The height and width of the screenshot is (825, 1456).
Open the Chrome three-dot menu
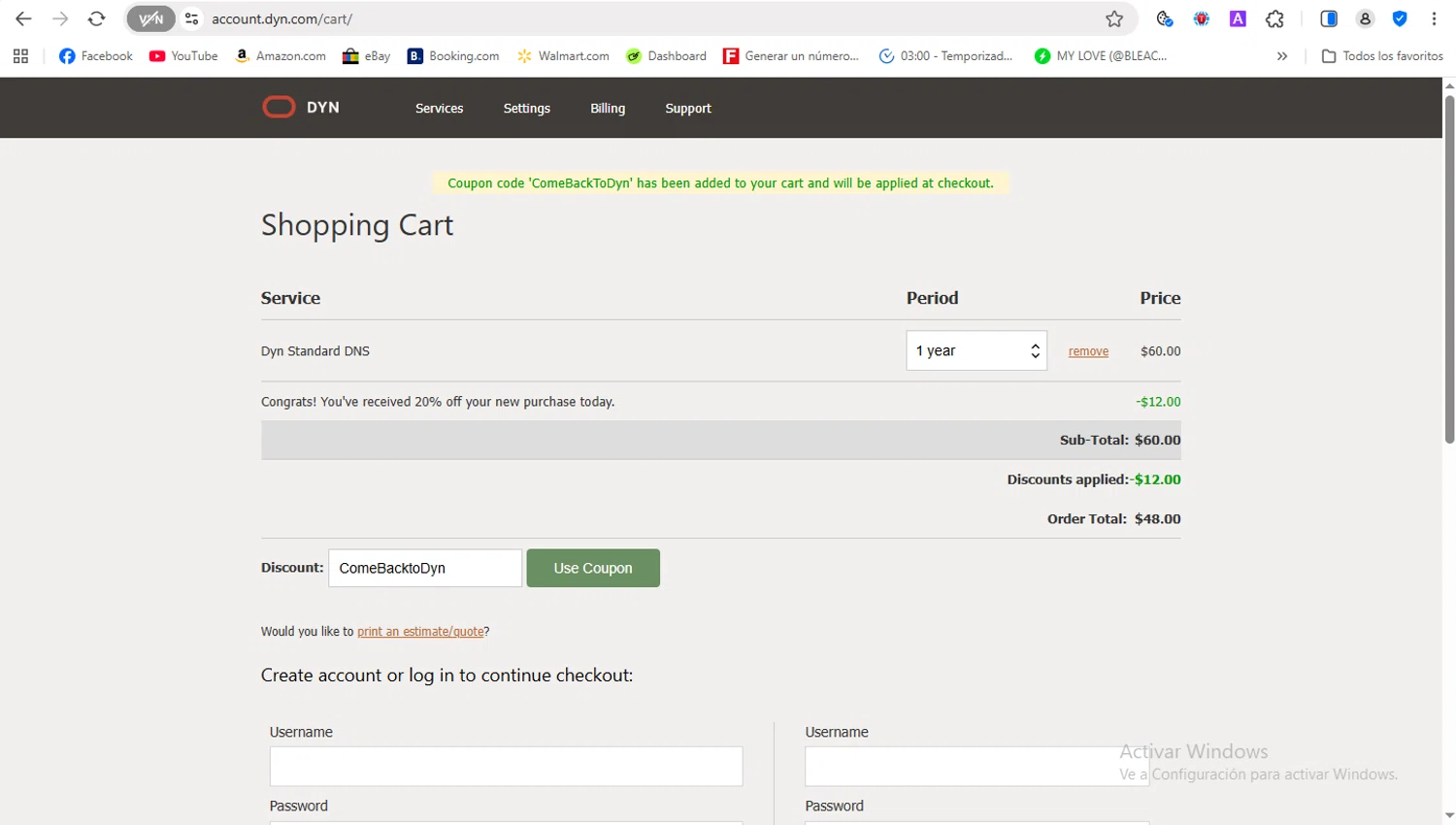tap(1434, 18)
